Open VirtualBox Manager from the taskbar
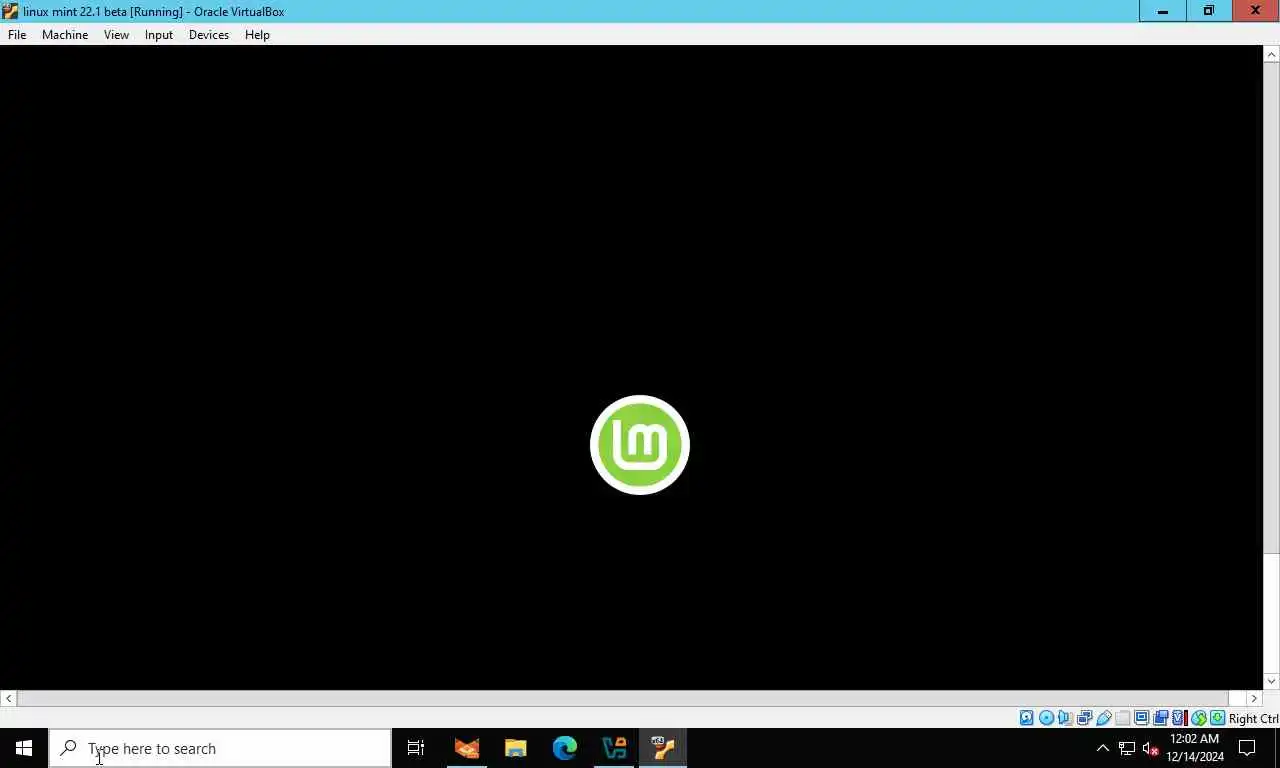 click(614, 748)
